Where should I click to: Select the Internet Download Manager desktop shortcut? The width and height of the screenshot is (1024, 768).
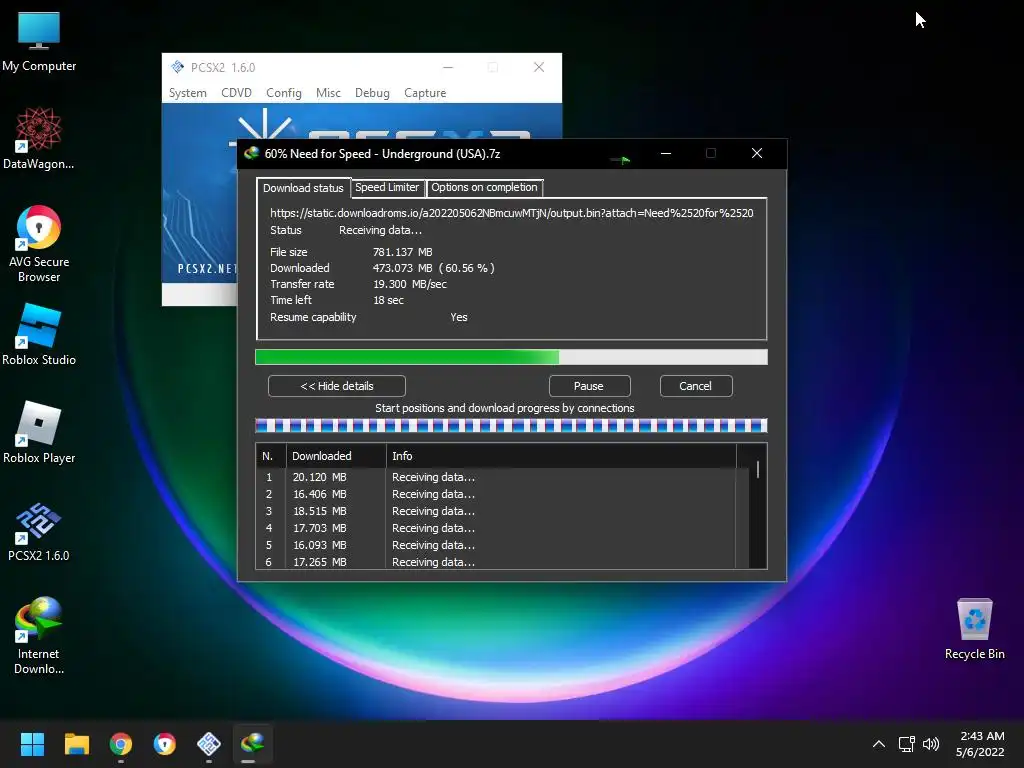point(39,636)
